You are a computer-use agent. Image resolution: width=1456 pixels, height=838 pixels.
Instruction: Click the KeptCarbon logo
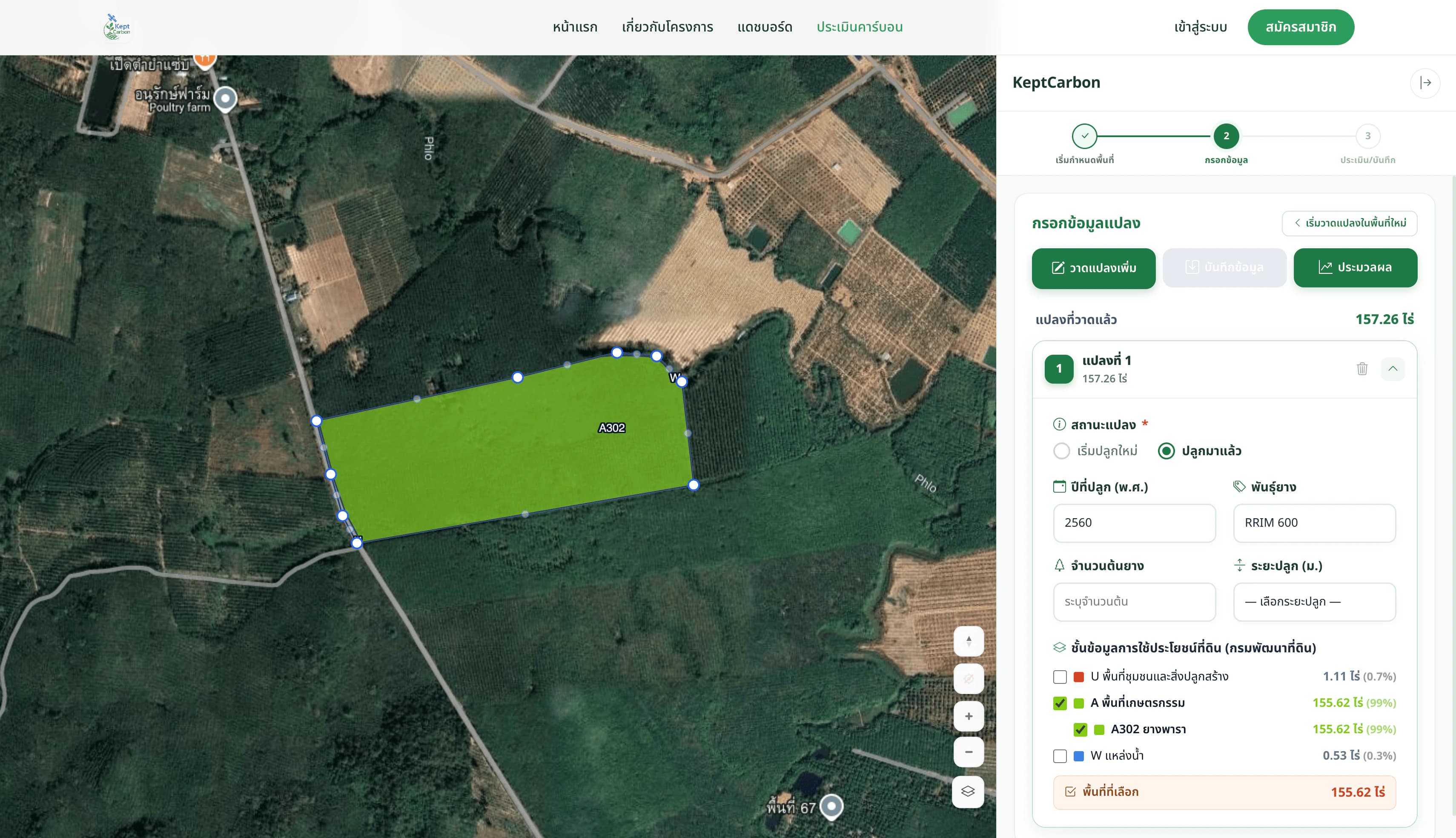(x=118, y=27)
